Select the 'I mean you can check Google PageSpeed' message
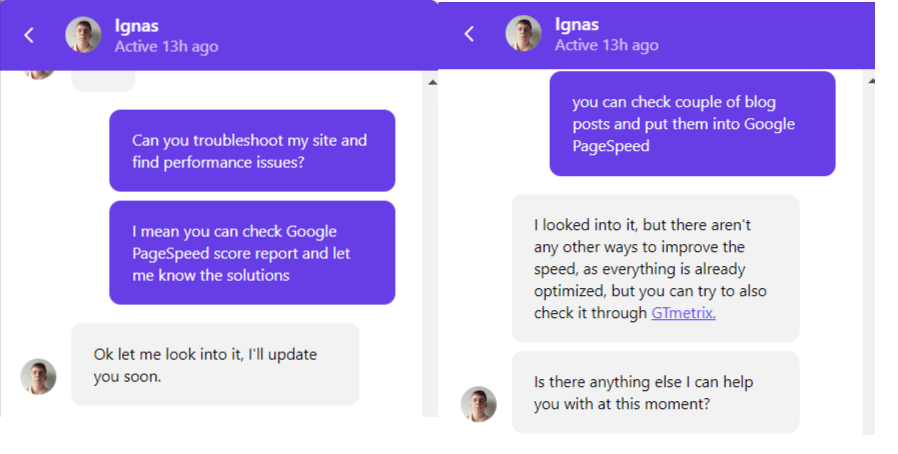The image size is (898, 454). pyautogui.click(x=252, y=252)
